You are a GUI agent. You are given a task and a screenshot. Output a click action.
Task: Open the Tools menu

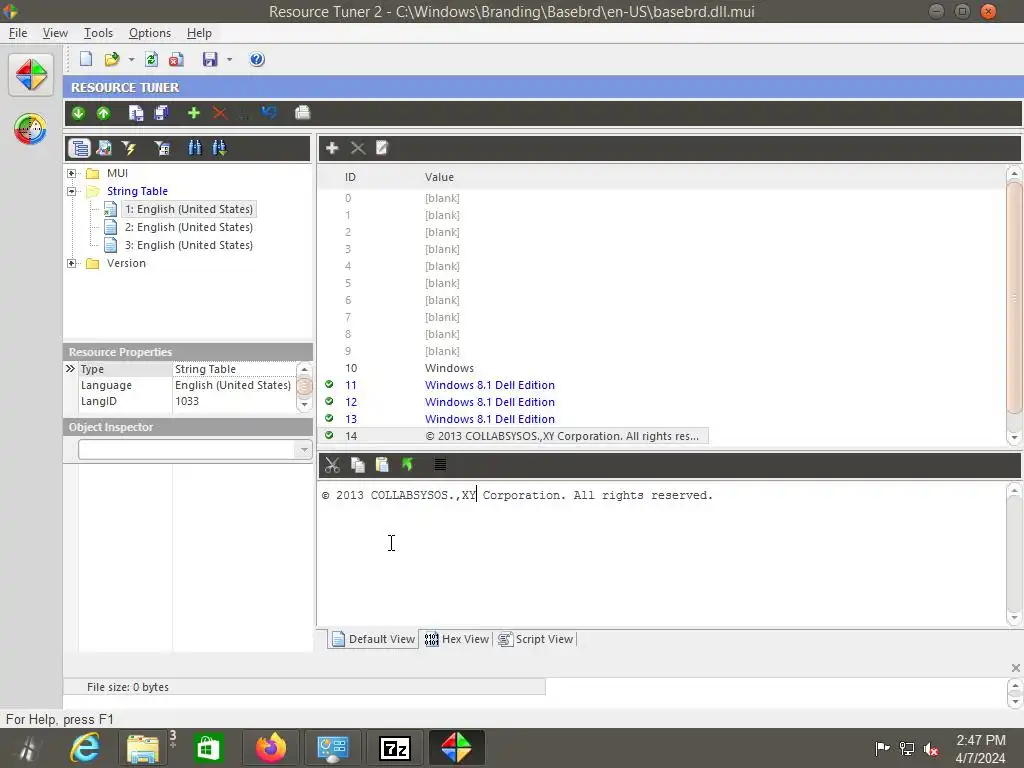[x=98, y=33]
